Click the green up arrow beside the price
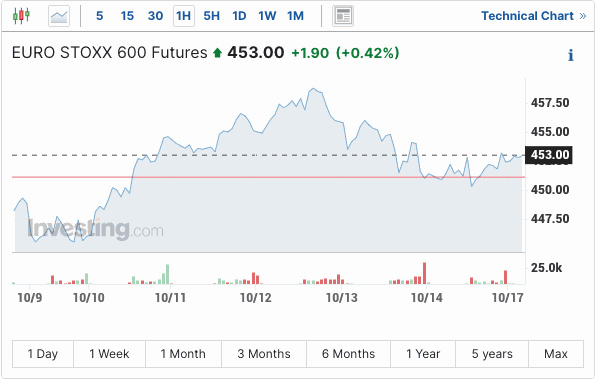This screenshot has height=379, width=595. click(x=217, y=53)
